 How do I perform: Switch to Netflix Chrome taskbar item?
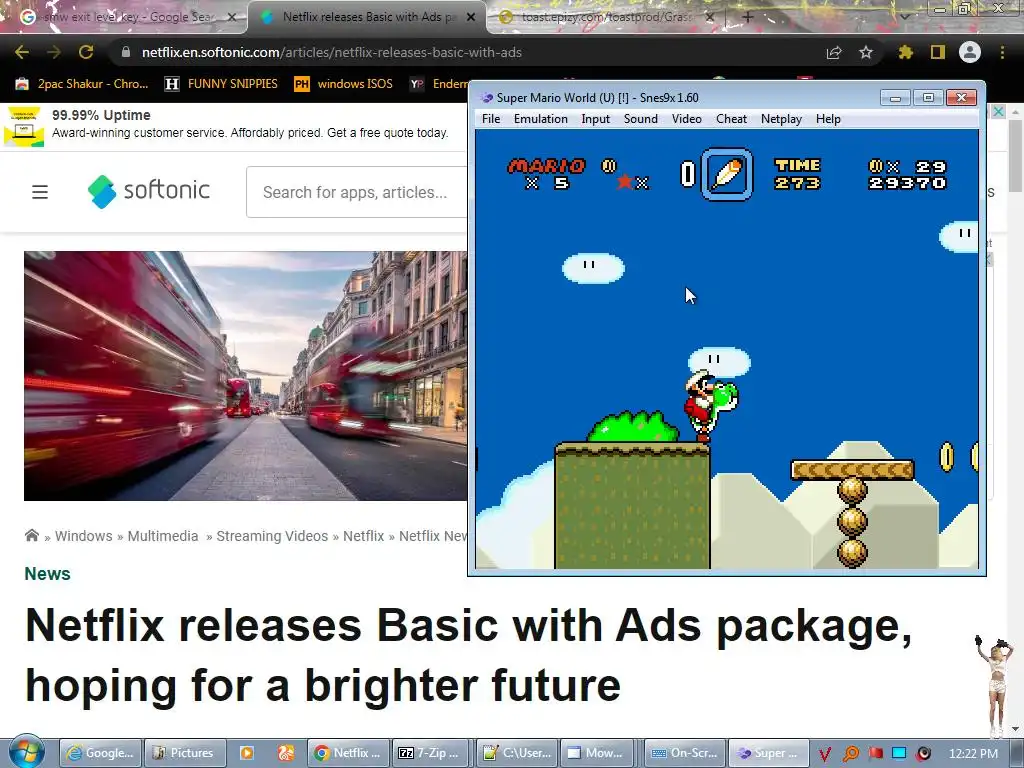click(x=348, y=753)
